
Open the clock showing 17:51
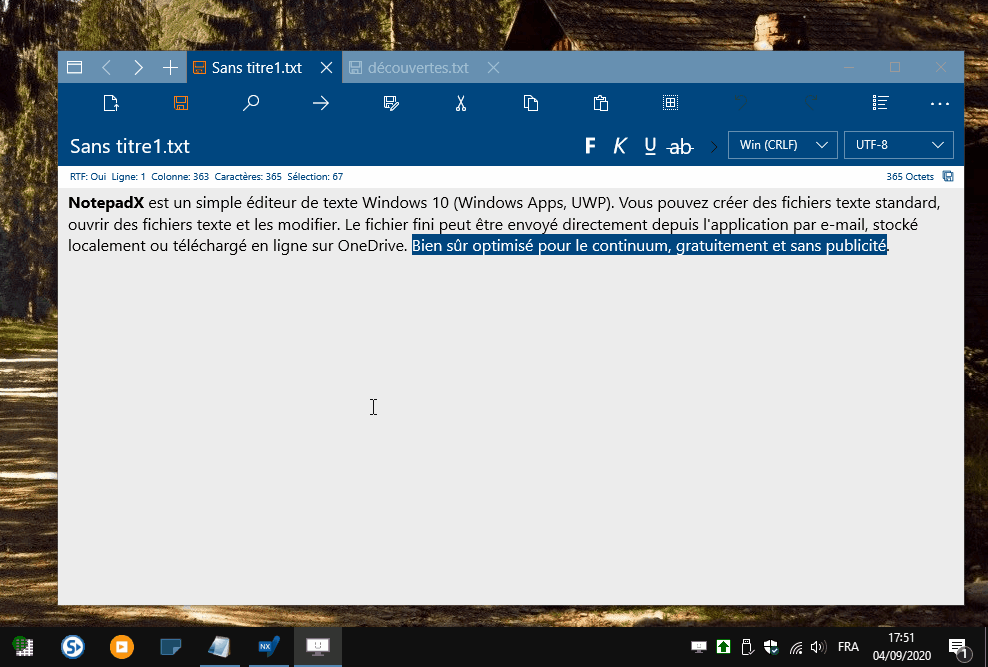[x=901, y=647]
